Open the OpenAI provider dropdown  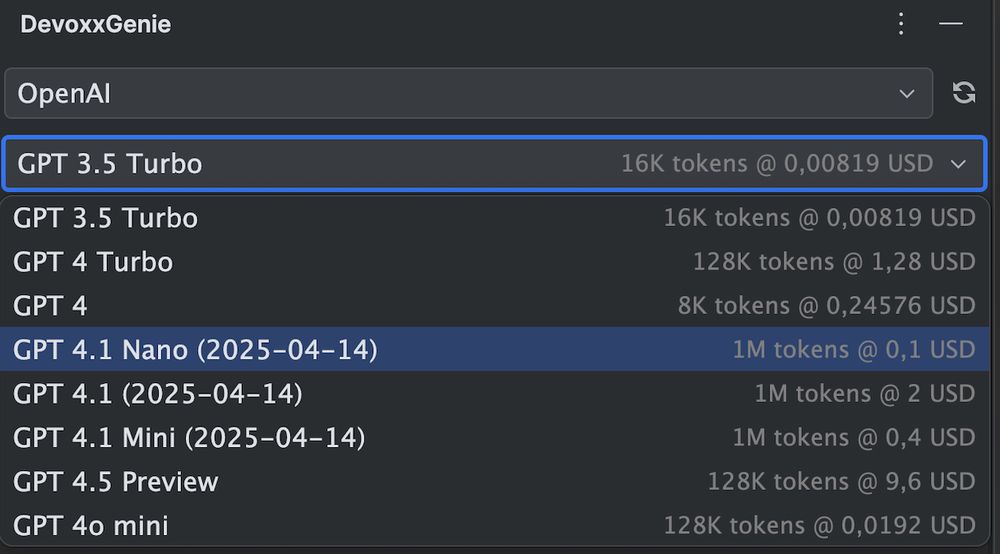[x=469, y=93]
